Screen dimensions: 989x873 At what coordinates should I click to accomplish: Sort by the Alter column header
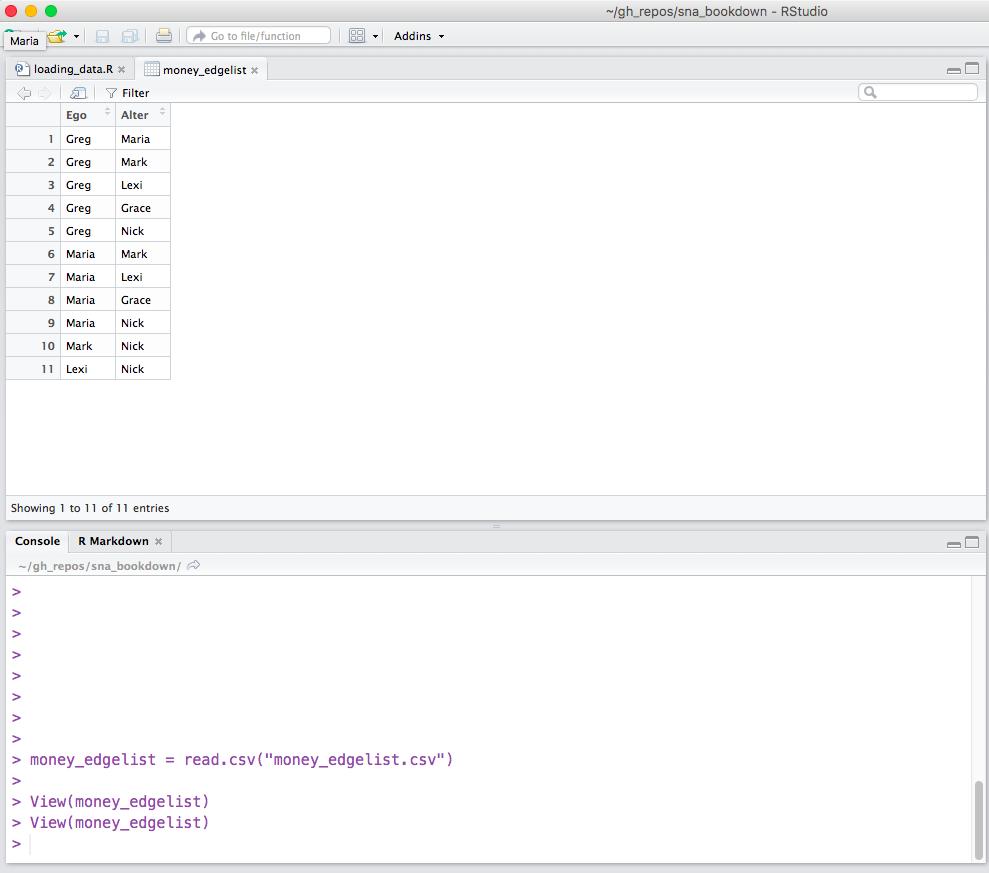(x=142, y=115)
